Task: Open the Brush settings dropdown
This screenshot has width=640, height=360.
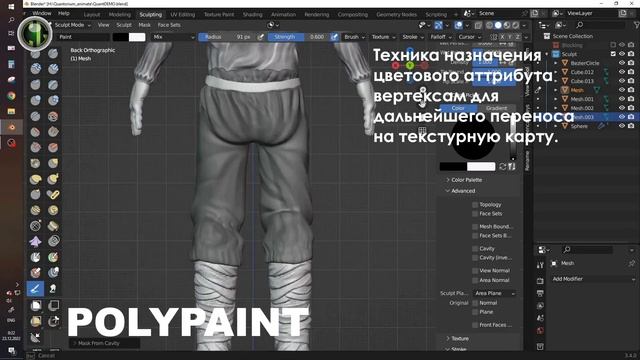Action: pos(354,37)
